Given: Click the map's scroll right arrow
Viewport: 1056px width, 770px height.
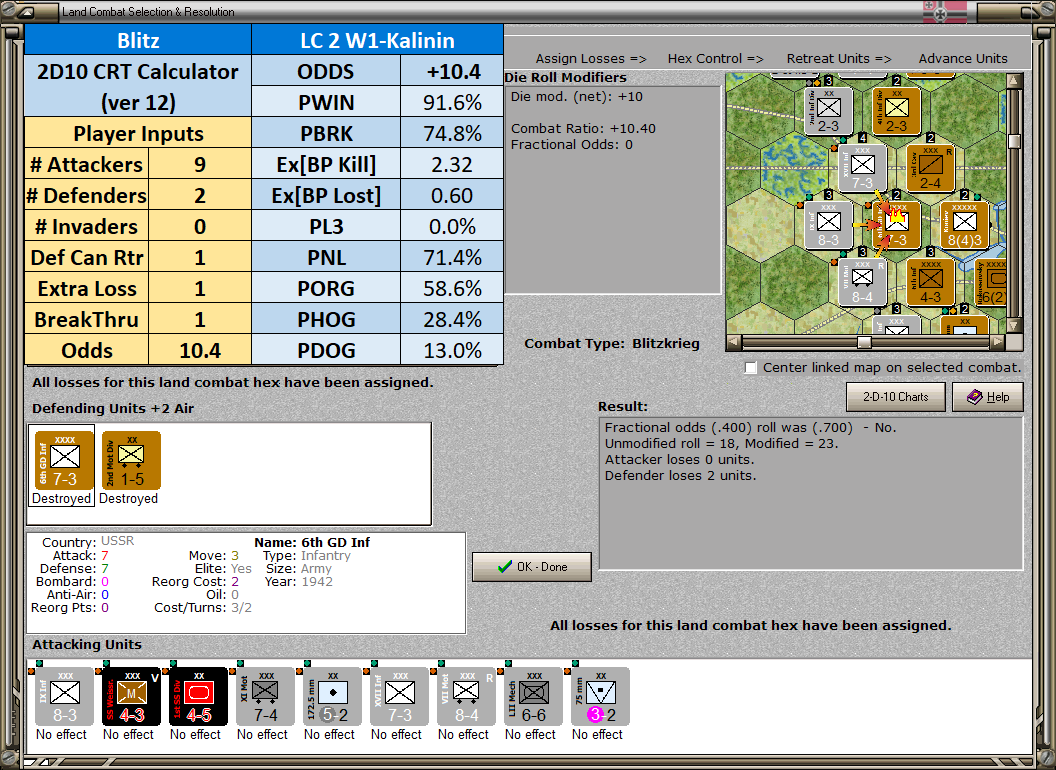Looking at the screenshot, I should tap(998, 342).
